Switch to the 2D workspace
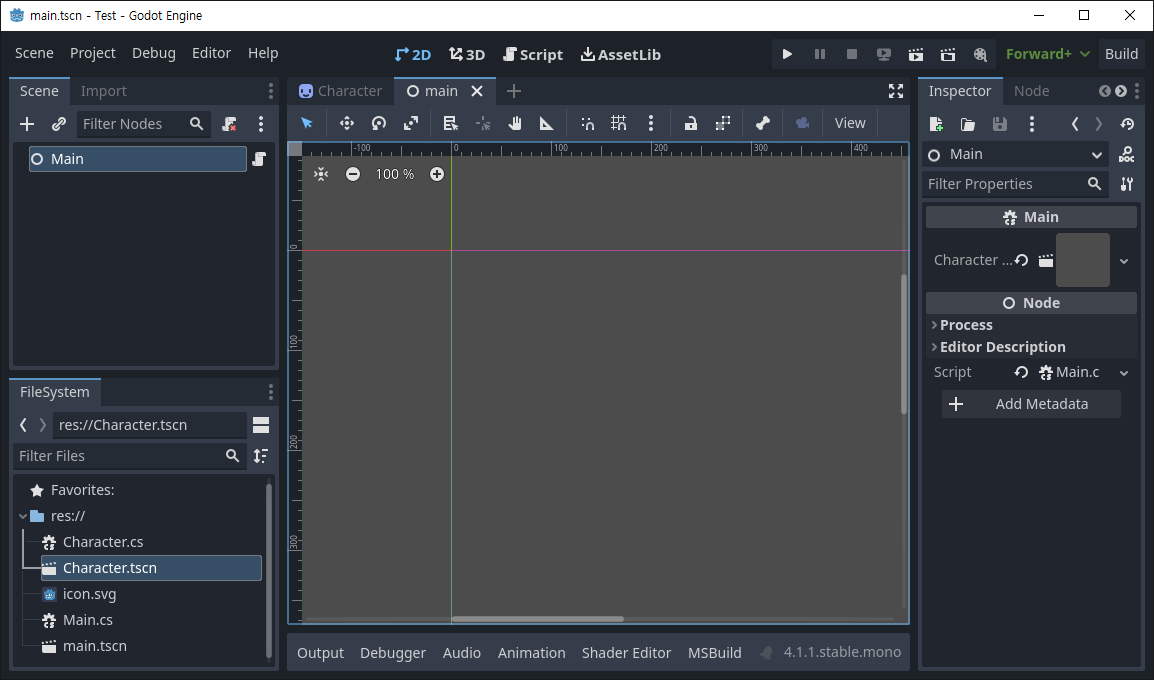This screenshot has height=680, width=1154. 412,54
